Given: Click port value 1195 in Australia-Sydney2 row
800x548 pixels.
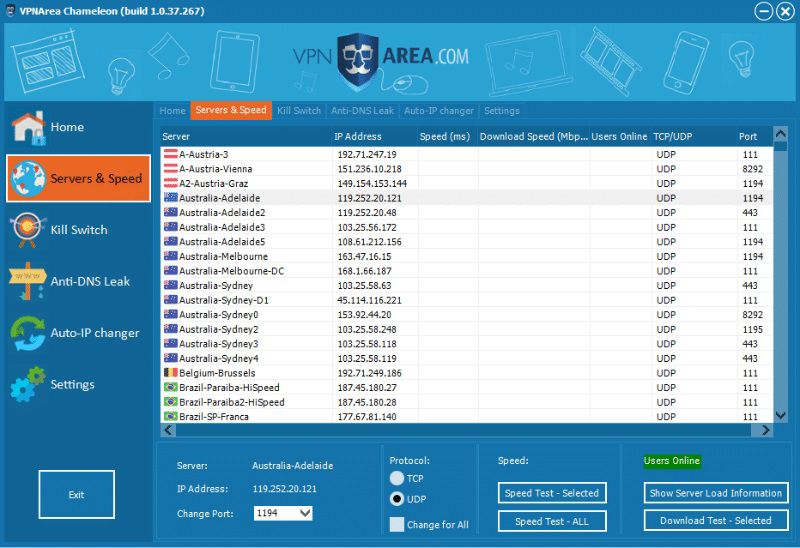Looking at the screenshot, I should pos(753,329).
